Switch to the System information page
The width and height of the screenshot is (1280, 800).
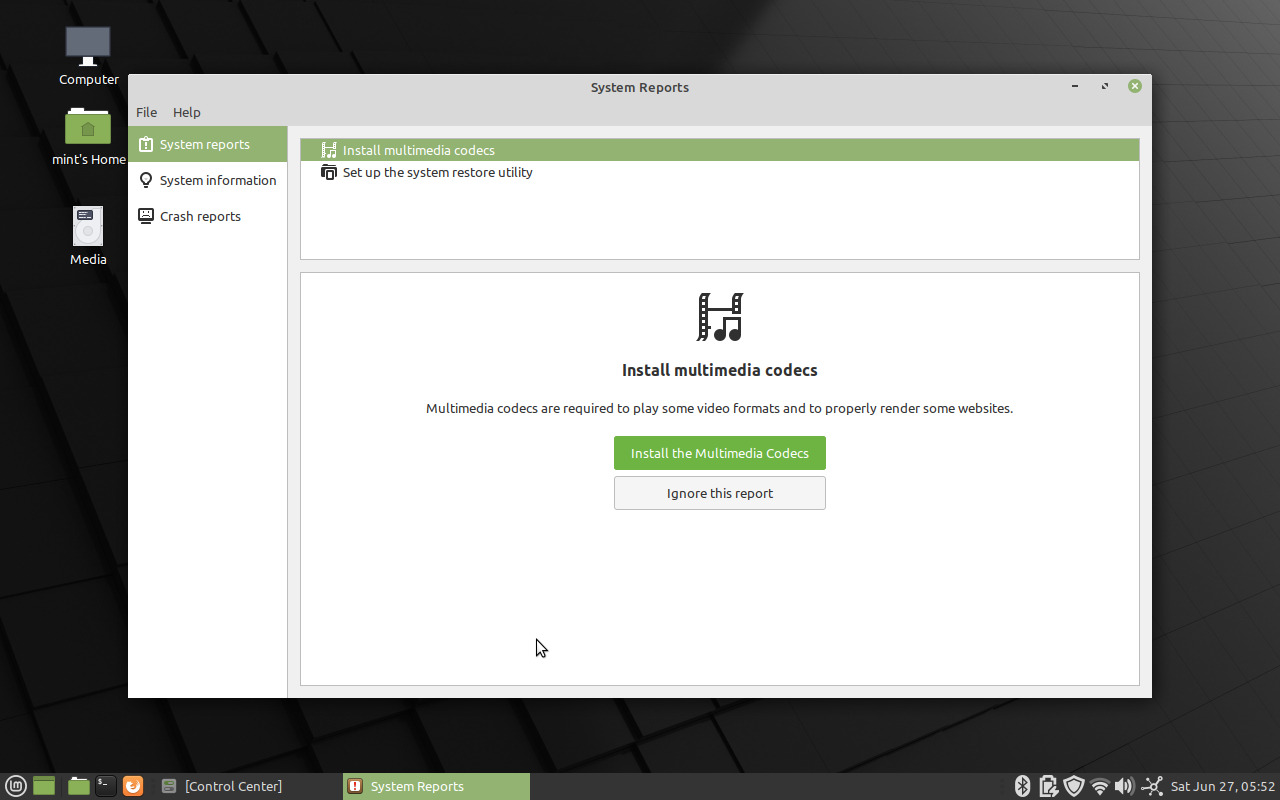pyautogui.click(x=207, y=180)
